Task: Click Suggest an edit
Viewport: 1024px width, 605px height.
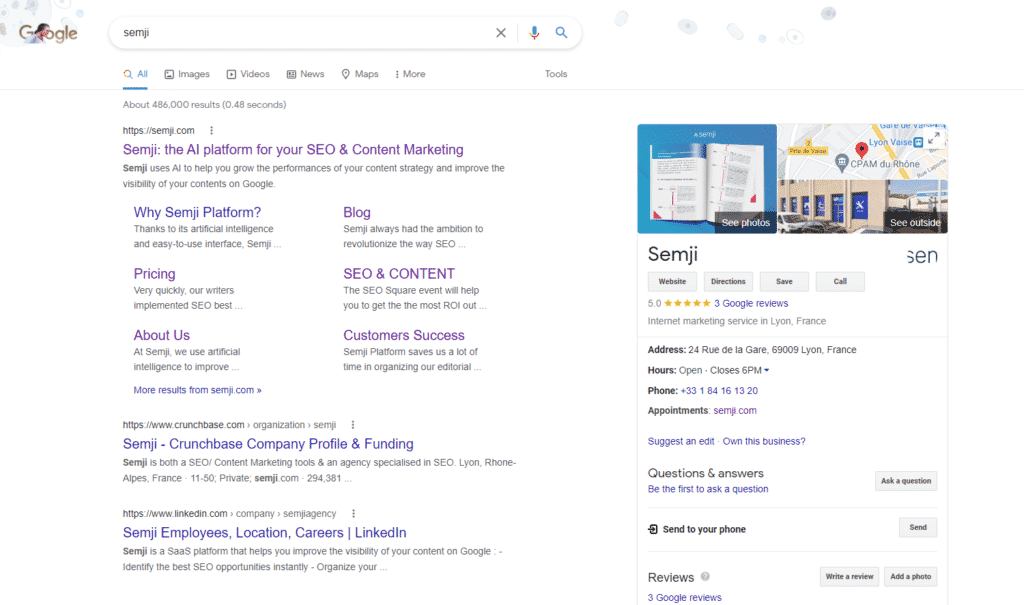Action: pyautogui.click(x=680, y=441)
